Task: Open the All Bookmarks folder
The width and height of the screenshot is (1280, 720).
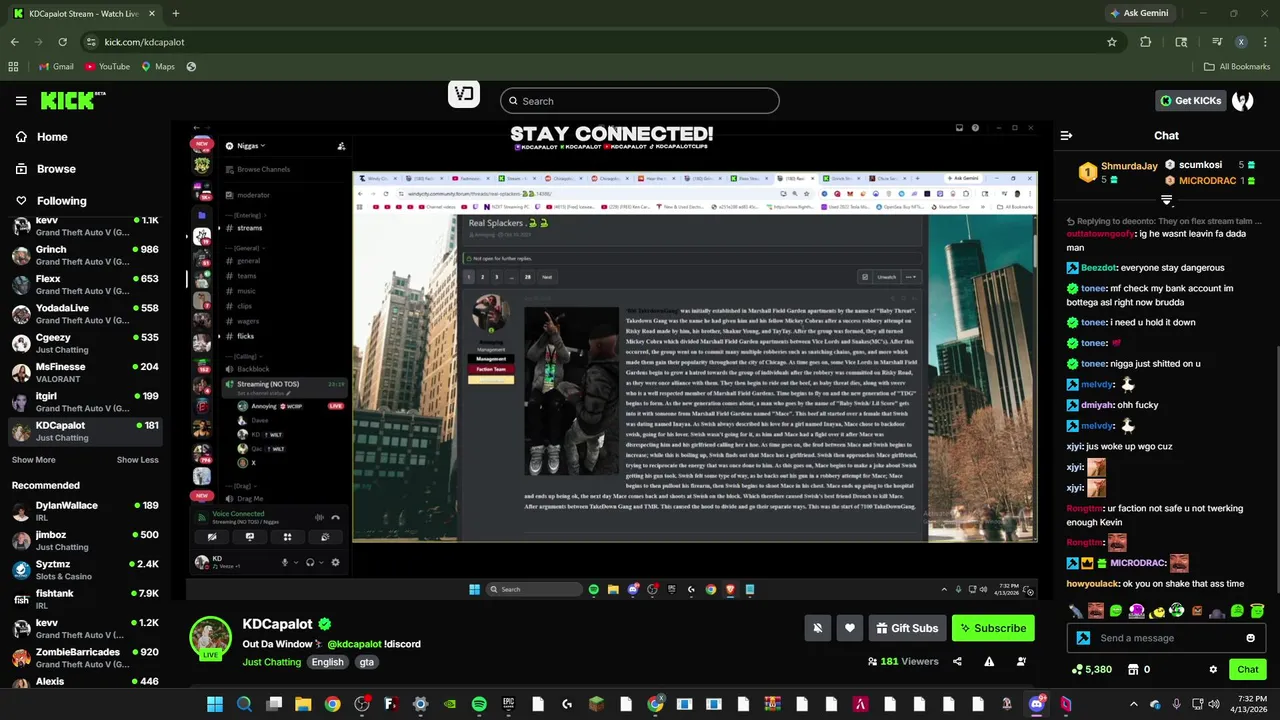Action: (x=1237, y=67)
